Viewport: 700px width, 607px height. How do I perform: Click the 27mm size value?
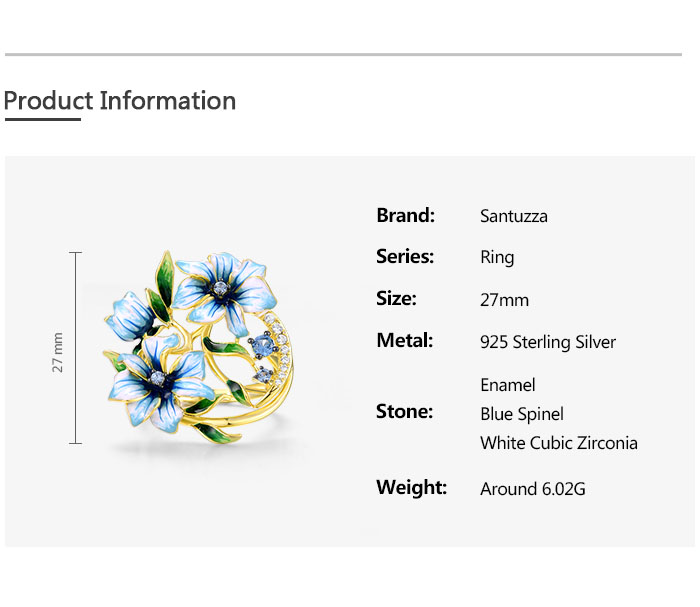tap(505, 300)
